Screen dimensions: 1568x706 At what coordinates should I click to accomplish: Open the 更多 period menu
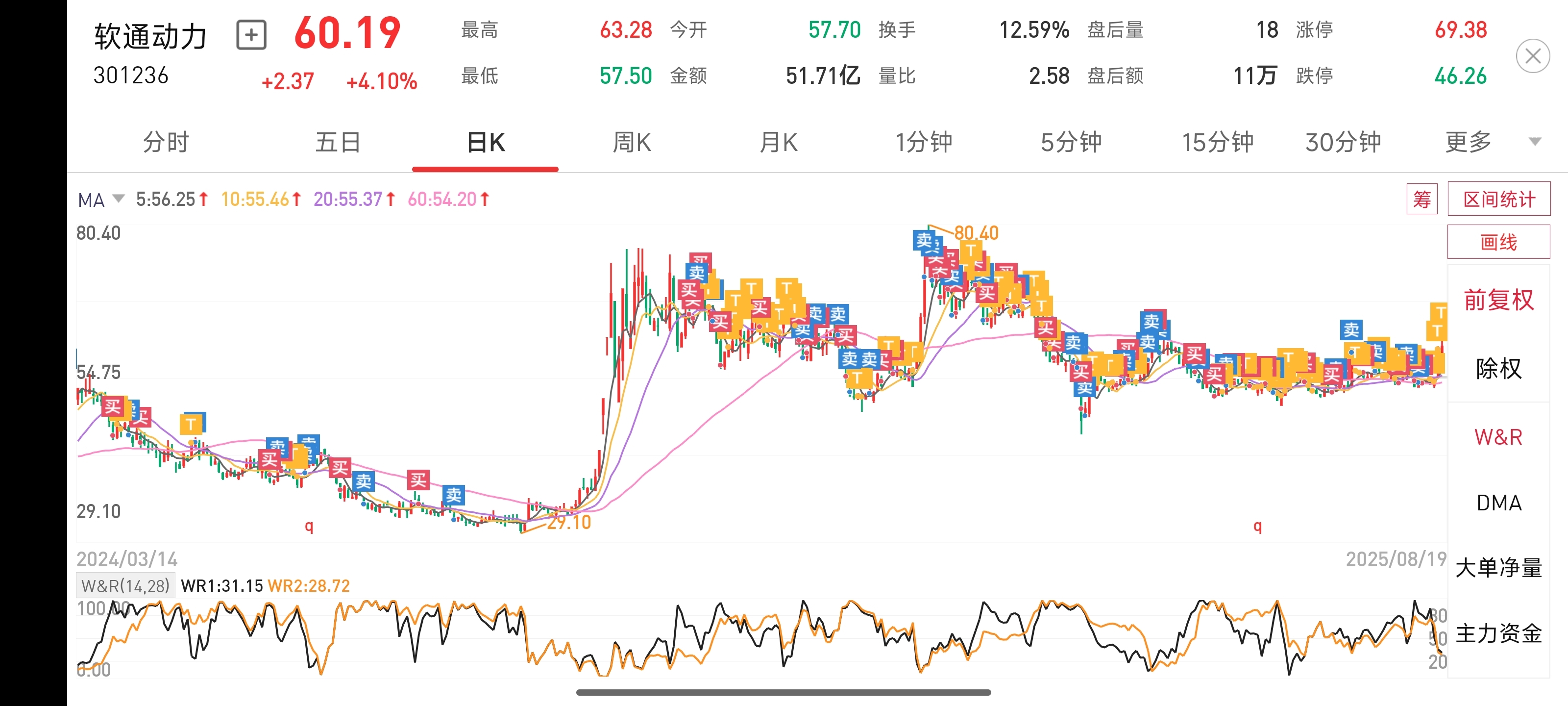(1468, 142)
